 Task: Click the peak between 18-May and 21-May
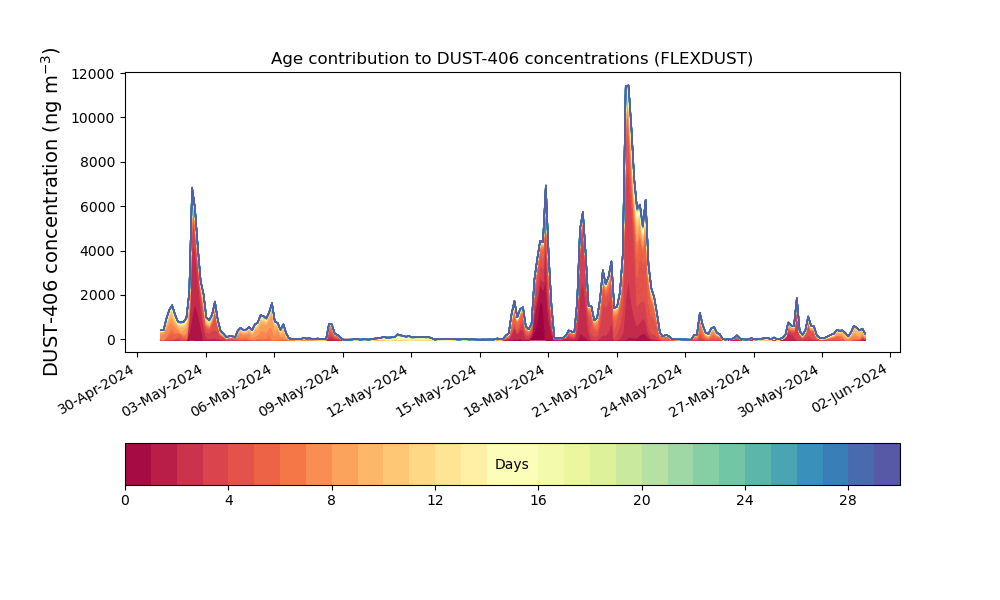pos(582,214)
